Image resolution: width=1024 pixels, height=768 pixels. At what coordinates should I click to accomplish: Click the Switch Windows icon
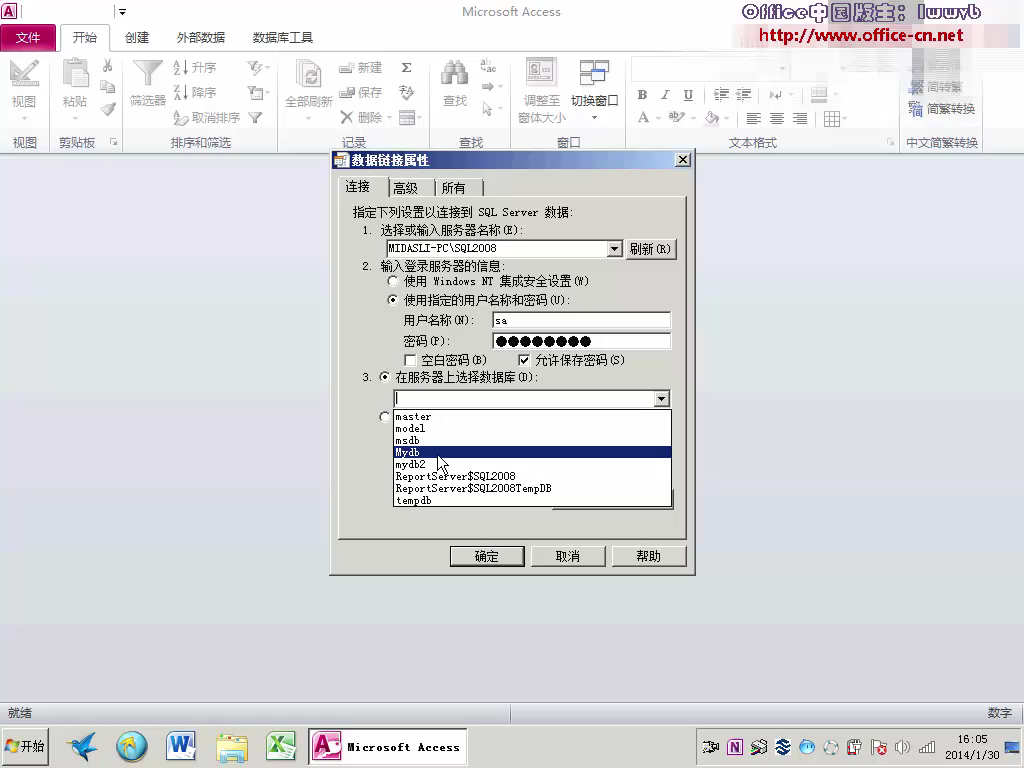(594, 72)
